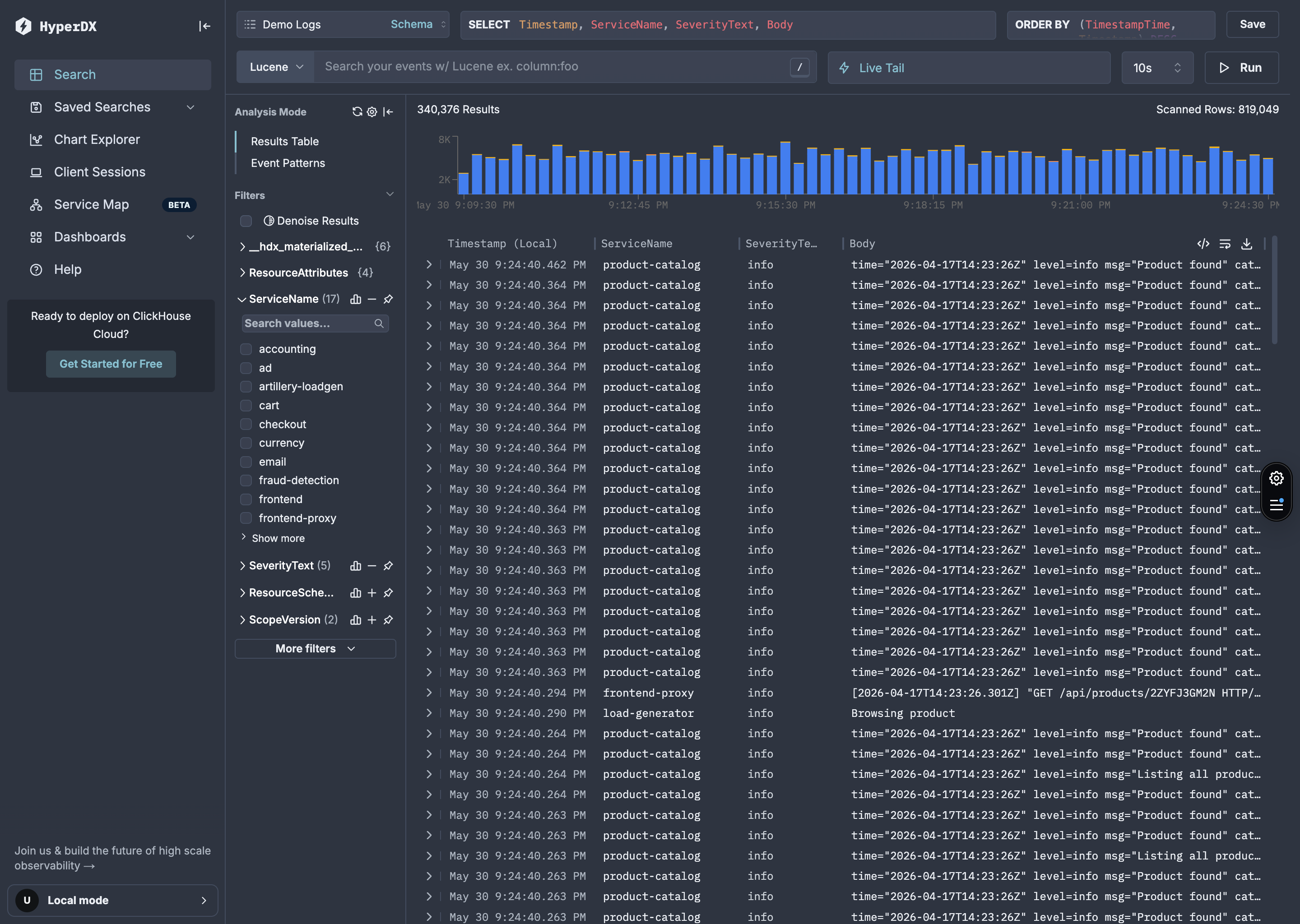Viewport: 1300px width, 924px height.
Task: Check the ad service filter
Action: pos(246,368)
